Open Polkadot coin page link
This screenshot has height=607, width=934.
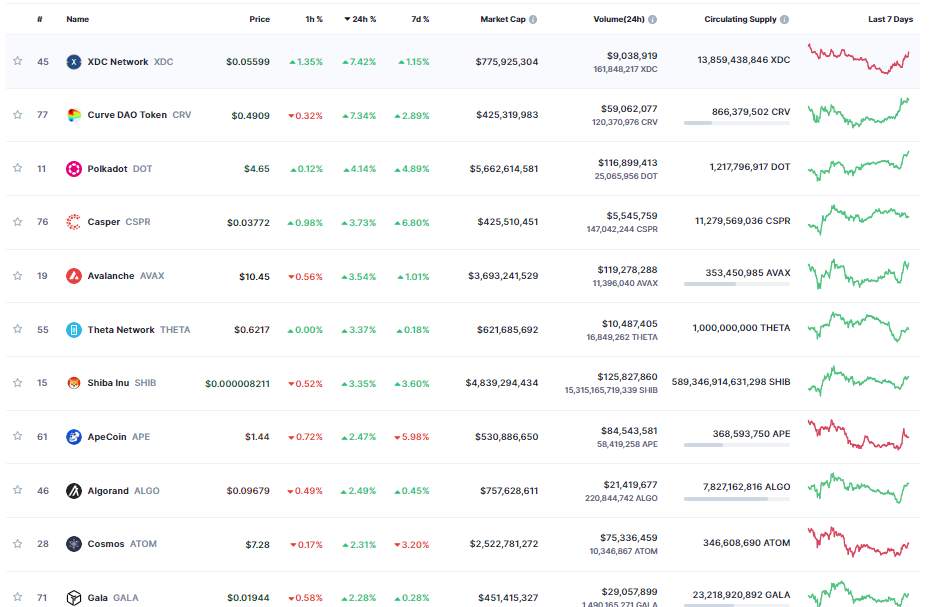tap(120, 169)
